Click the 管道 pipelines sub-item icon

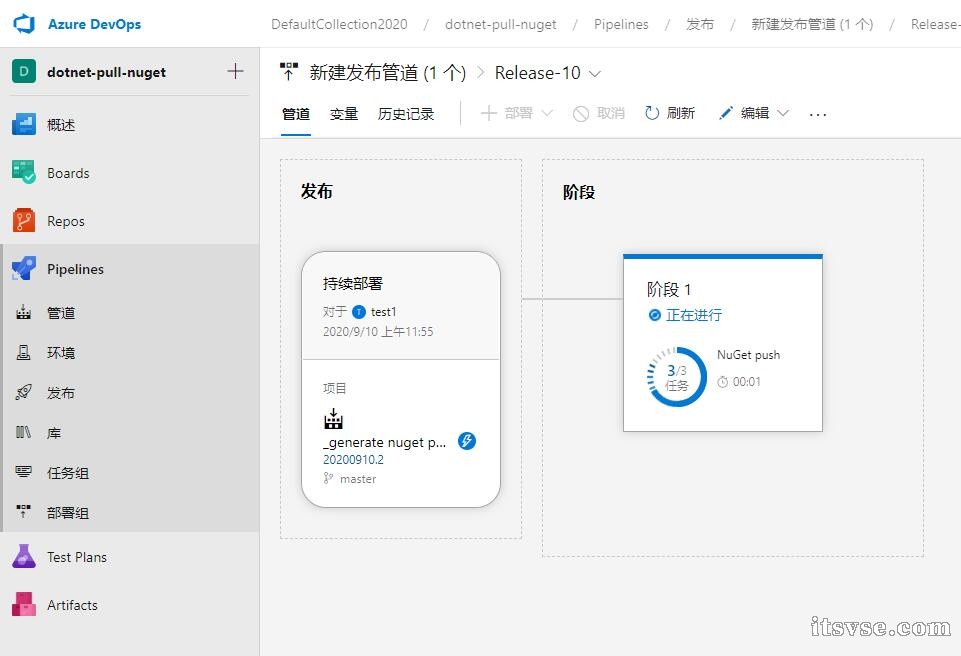(x=23, y=312)
